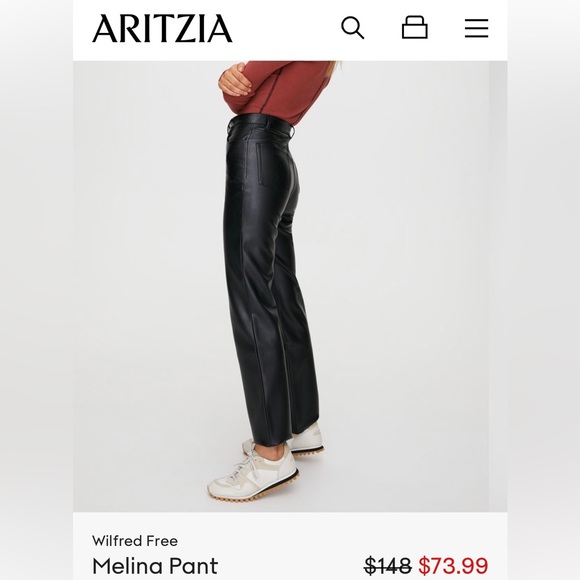Tap the rear sneaker behind the pant hem

306,437
